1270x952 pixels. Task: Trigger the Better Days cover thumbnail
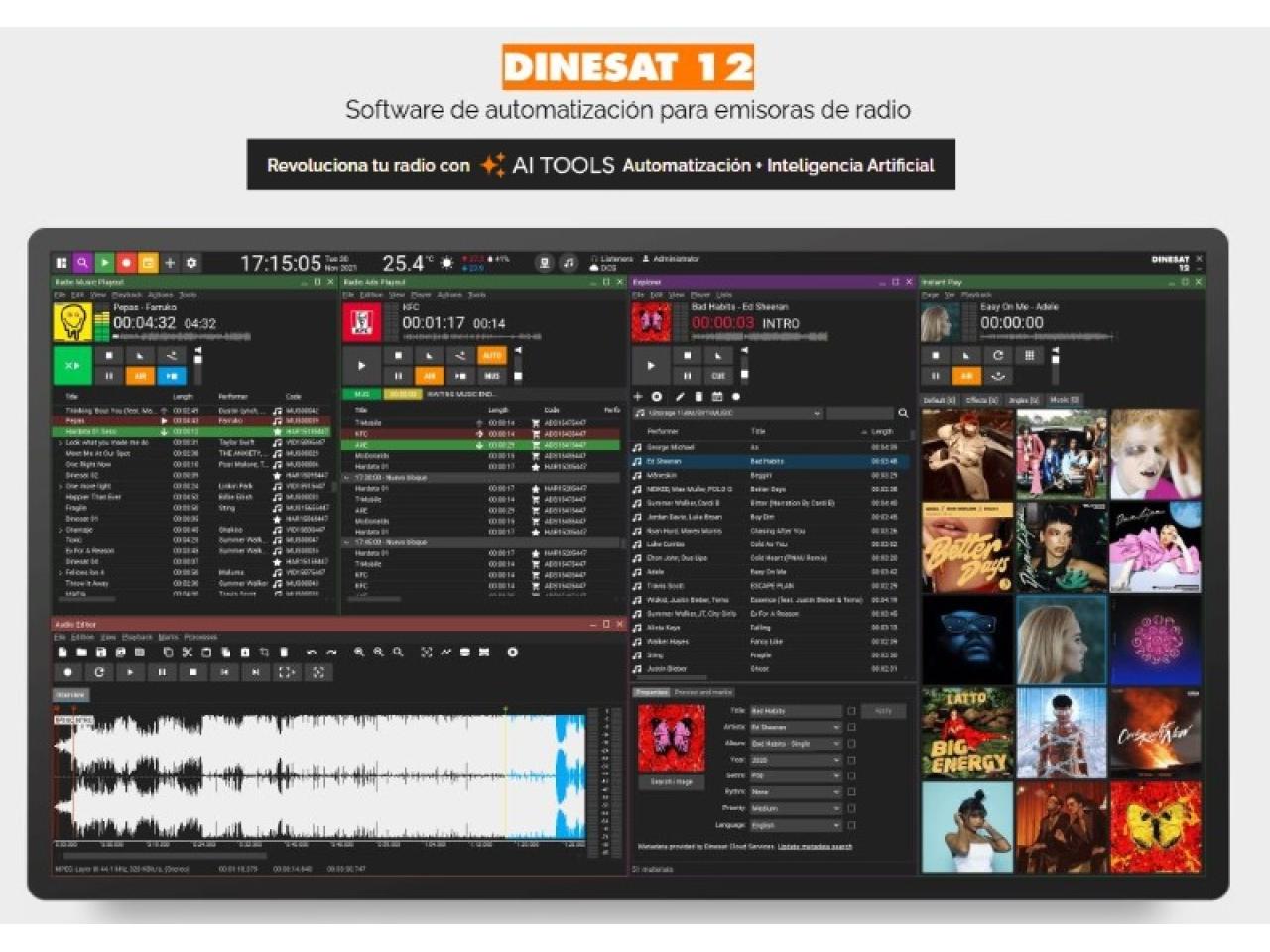pos(968,547)
